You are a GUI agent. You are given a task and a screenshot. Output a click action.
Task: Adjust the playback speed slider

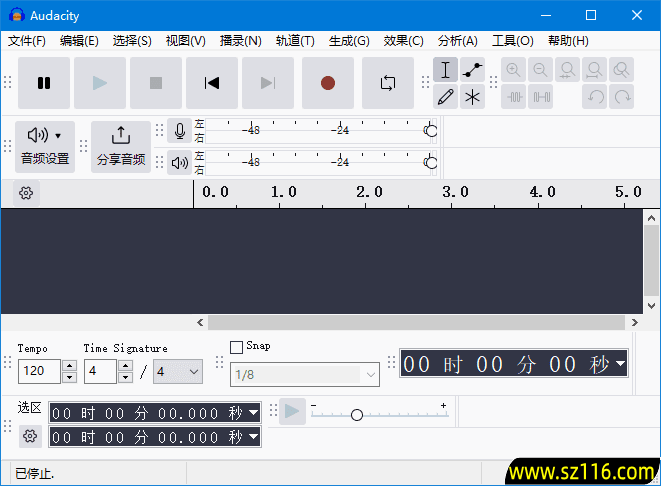357,415
